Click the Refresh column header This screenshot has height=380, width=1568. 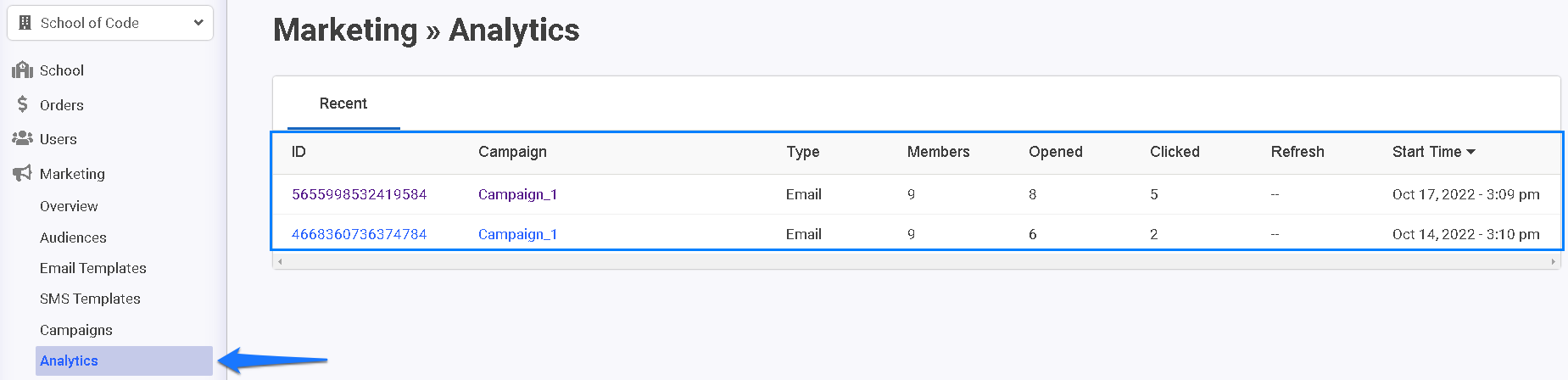coord(1297,152)
